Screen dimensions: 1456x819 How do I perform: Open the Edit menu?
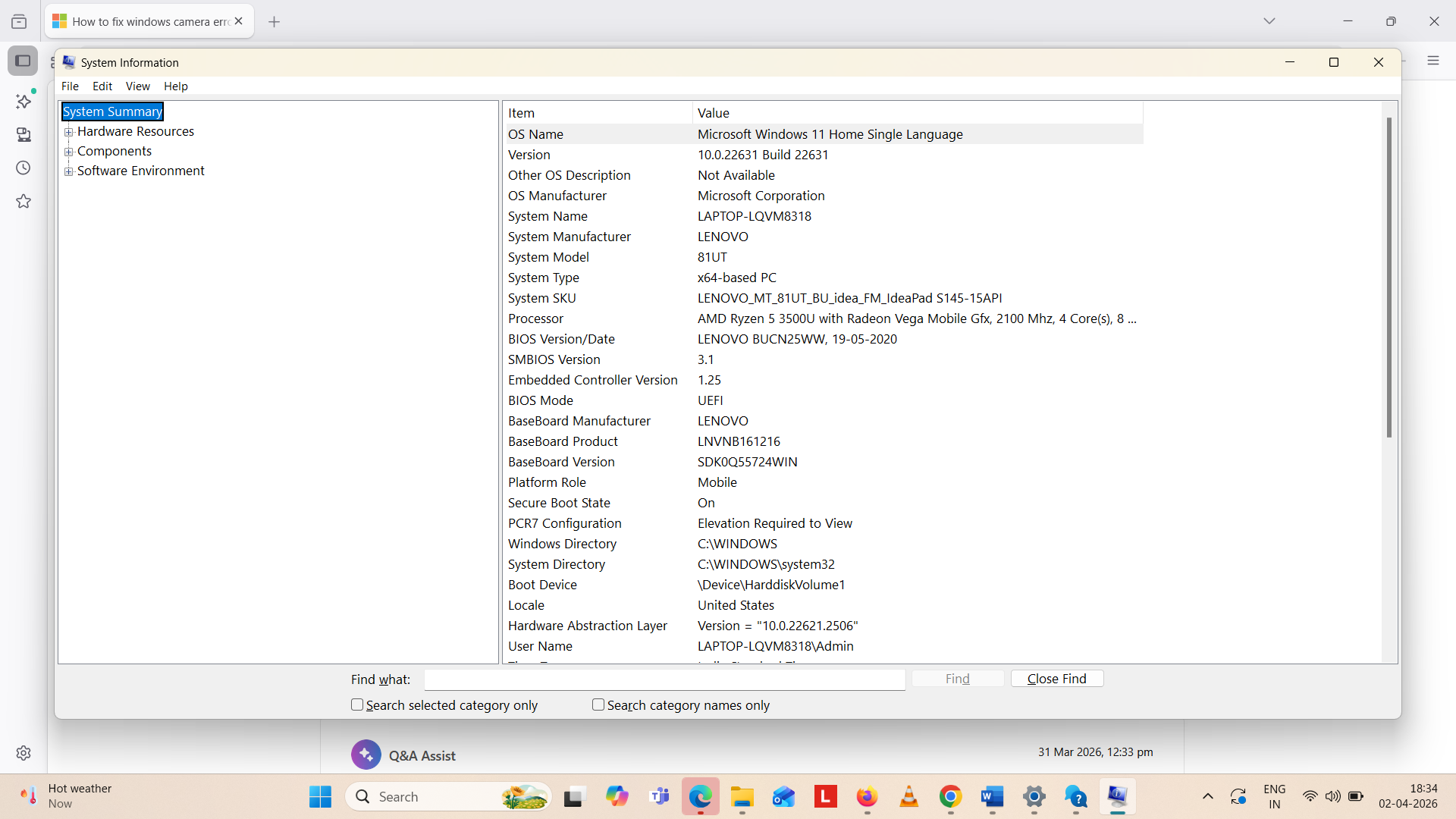click(102, 86)
